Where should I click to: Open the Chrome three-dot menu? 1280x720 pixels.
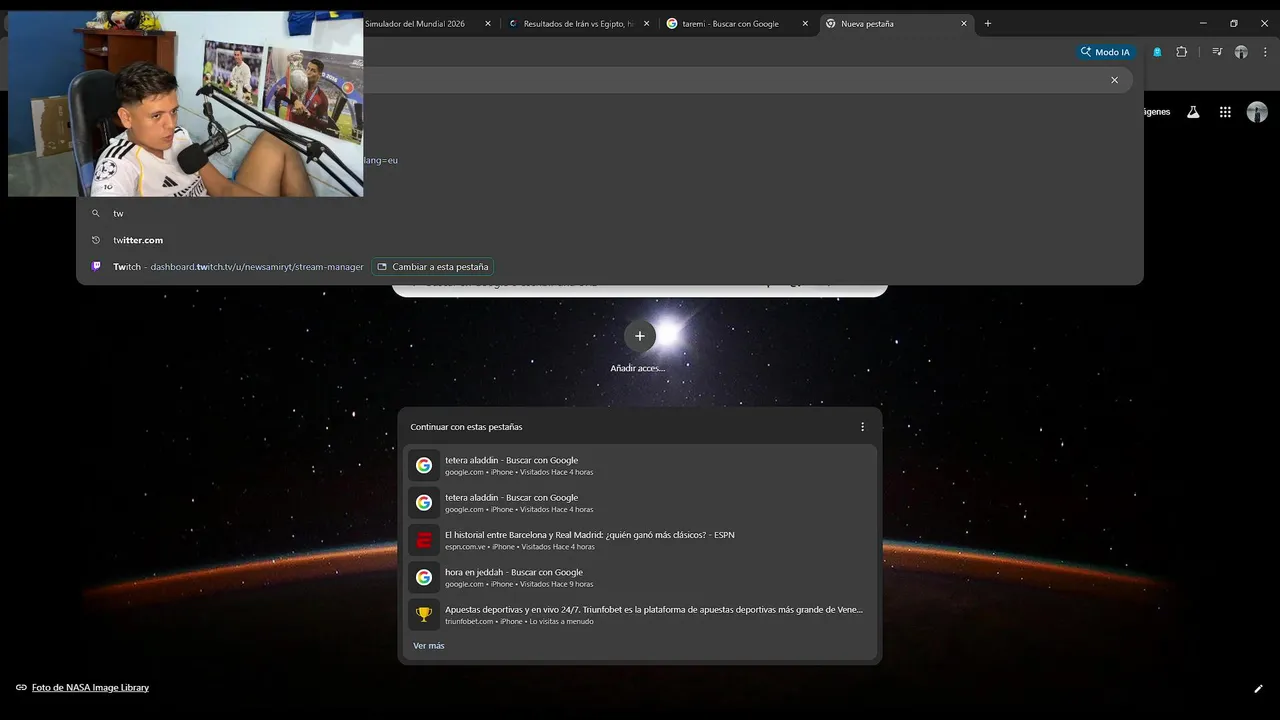coord(1265,52)
